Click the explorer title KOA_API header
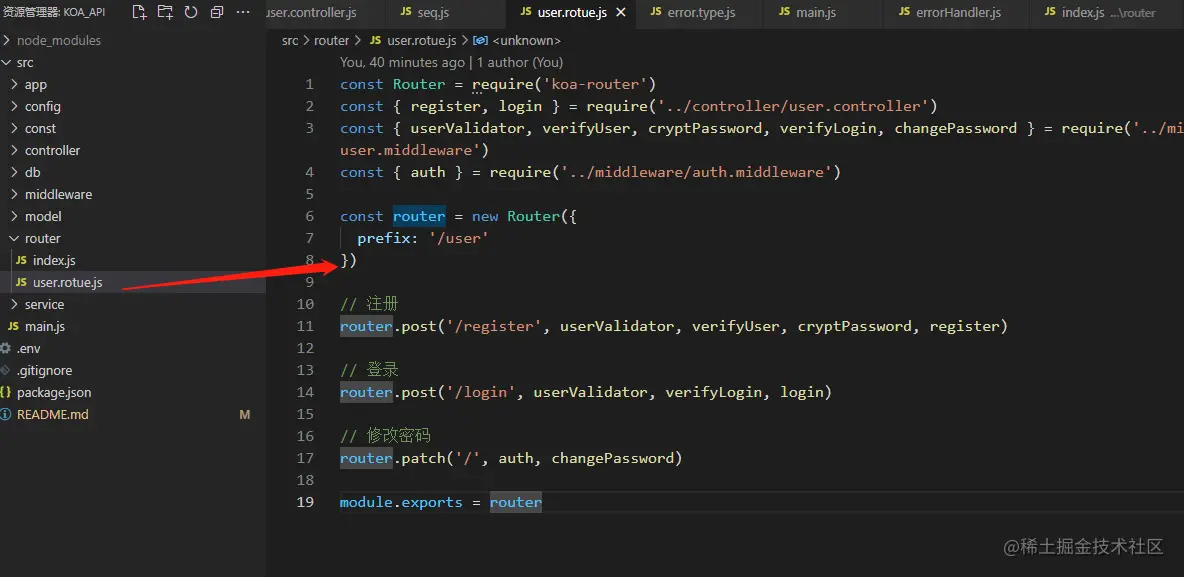Image resolution: width=1184 pixels, height=577 pixels. pos(54,12)
